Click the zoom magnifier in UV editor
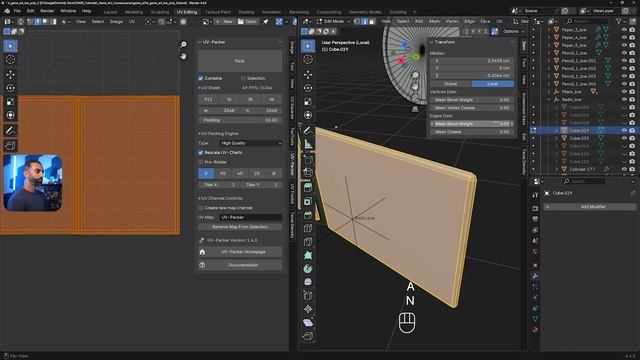Screen dimensions: 640x360 183,44
